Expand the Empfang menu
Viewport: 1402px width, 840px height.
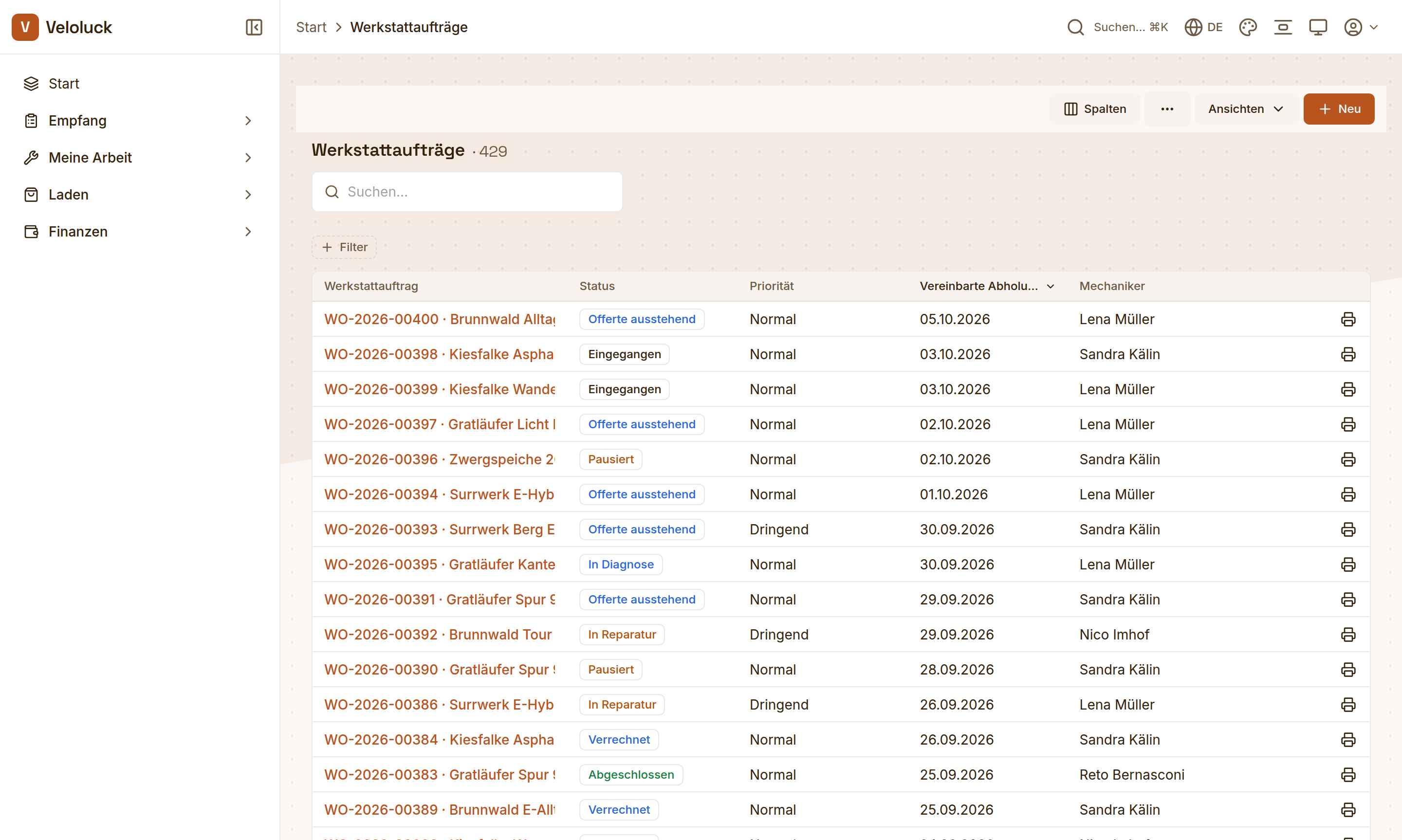tap(139, 121)
